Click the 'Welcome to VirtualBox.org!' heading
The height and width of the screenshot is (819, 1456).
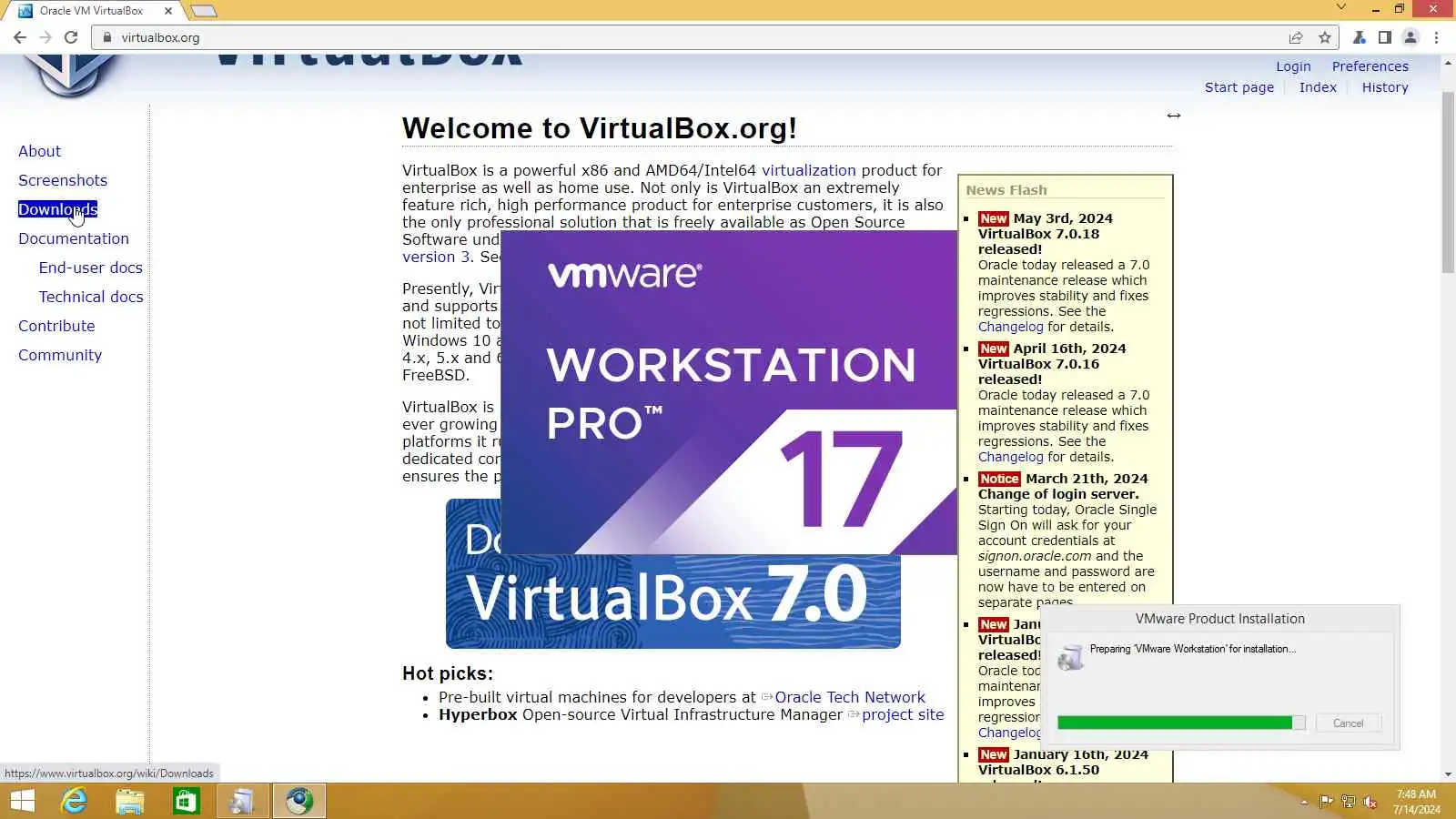point(600,128)
